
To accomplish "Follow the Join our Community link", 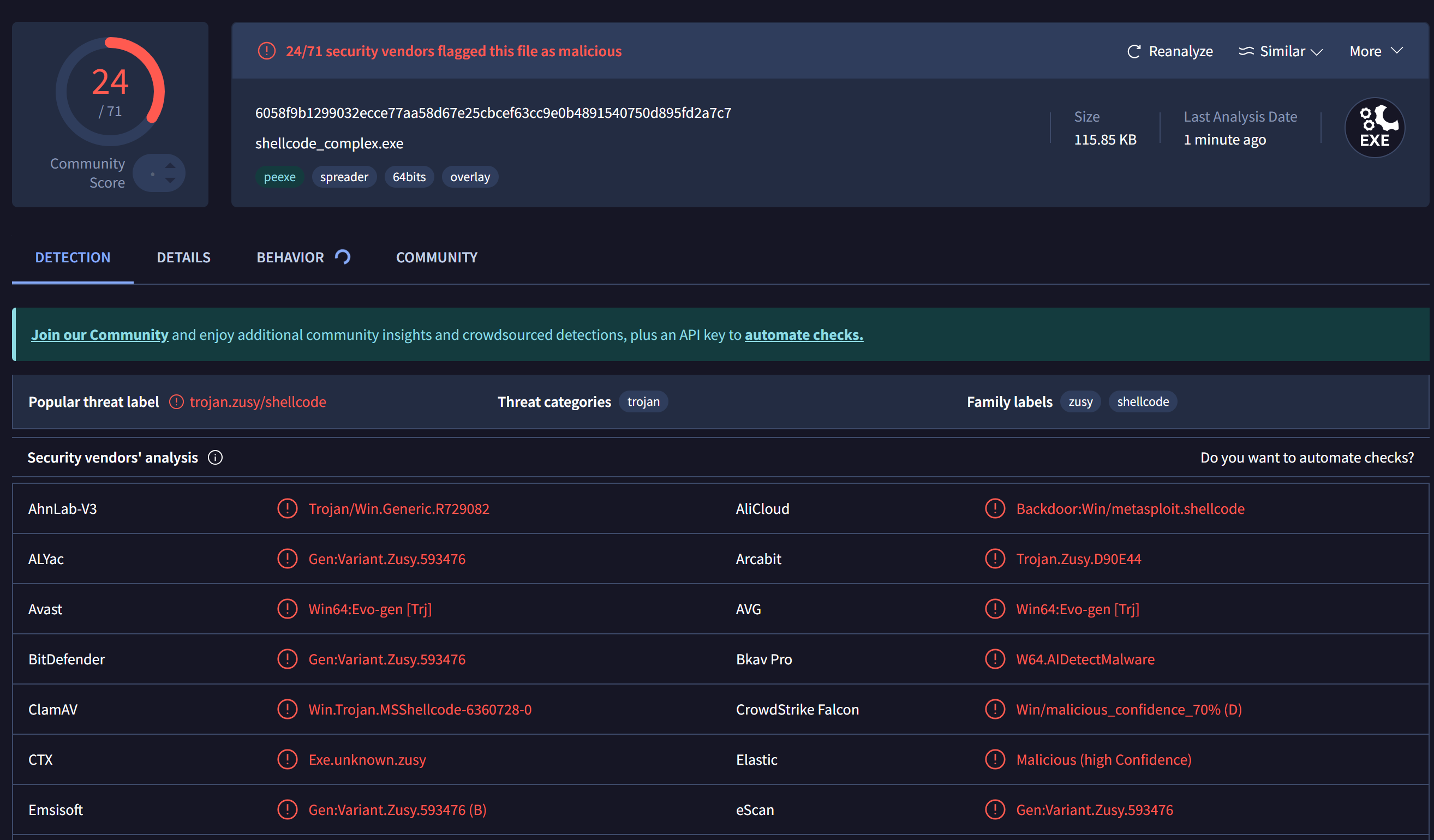I will 99,335.
